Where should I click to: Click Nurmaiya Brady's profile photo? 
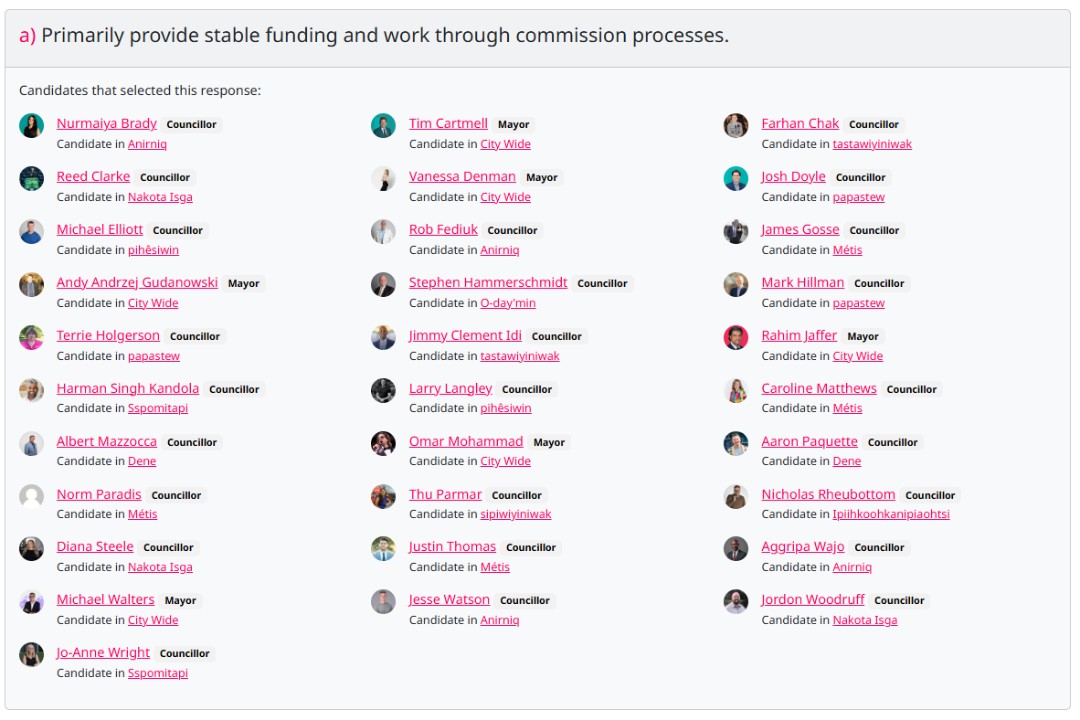tap(31, 125)
